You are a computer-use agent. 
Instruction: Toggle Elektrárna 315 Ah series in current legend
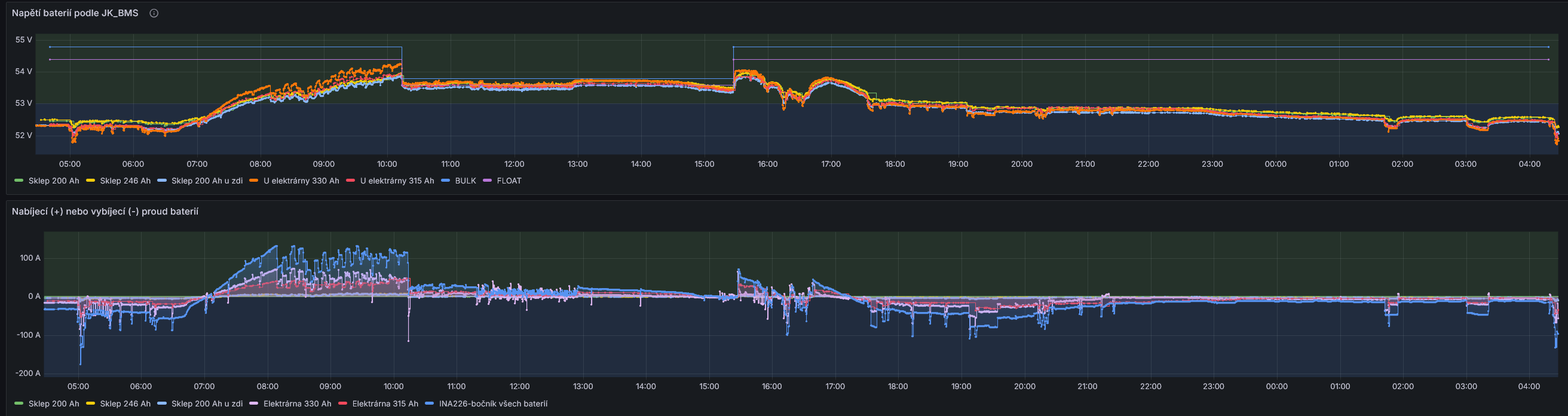tap(385, 404)
